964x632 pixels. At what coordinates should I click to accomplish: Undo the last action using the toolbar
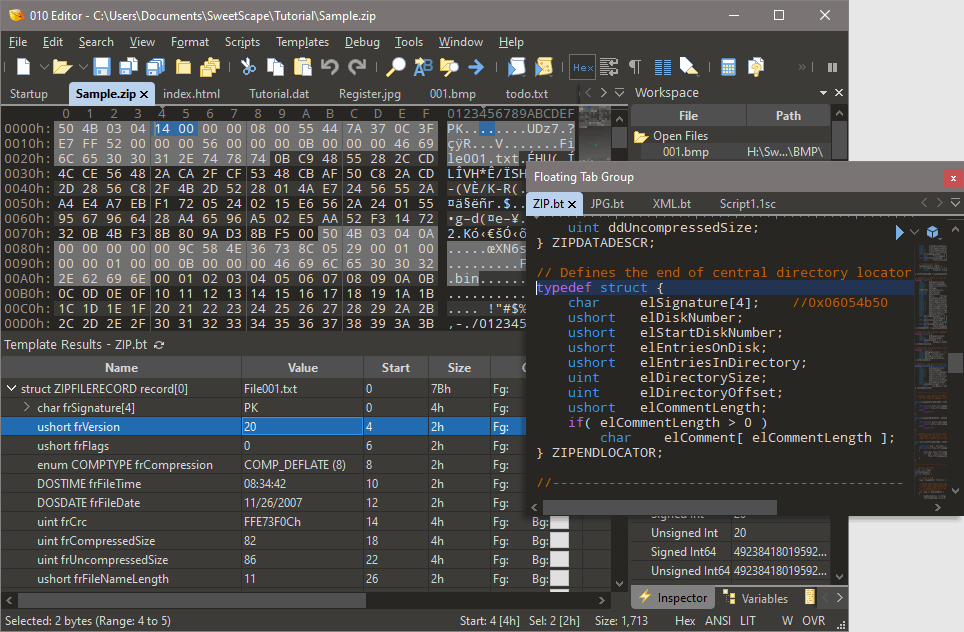[330, 66]
